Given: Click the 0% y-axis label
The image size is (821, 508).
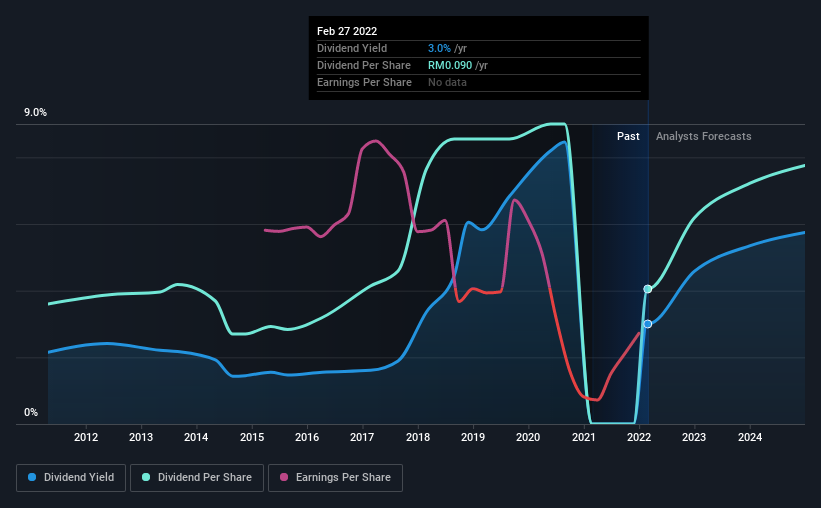Looking at the screenshot, I should point(31,412).
